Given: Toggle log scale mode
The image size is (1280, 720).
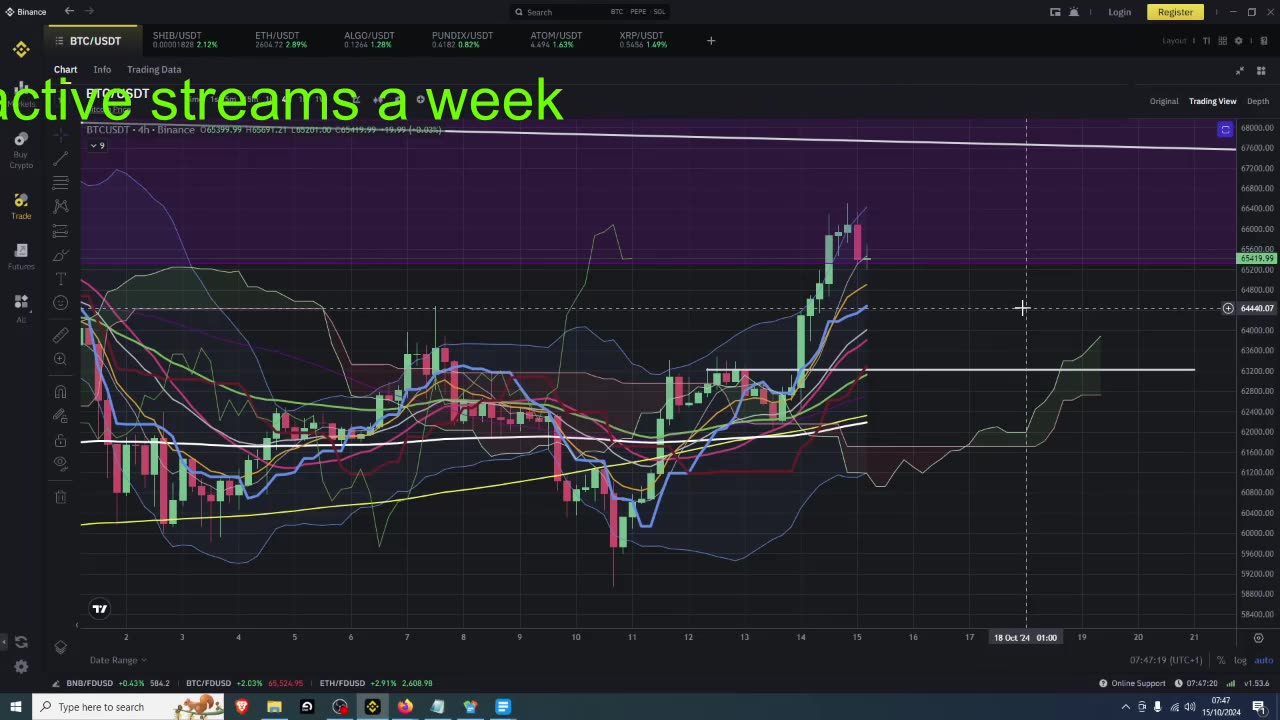Looking at the screenshot, I should [1240, 660].
